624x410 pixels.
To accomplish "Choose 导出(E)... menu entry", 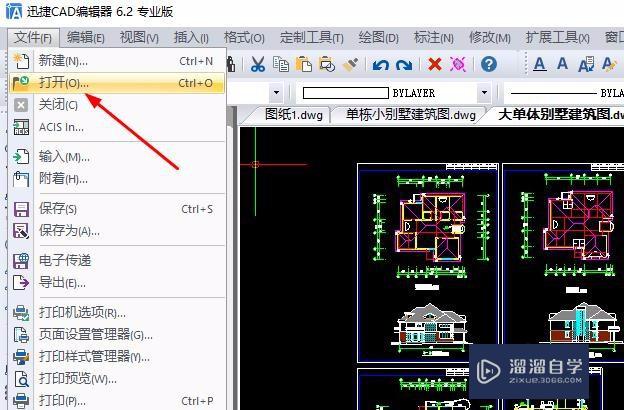I will pyautogui.click(x=117, y=283).
